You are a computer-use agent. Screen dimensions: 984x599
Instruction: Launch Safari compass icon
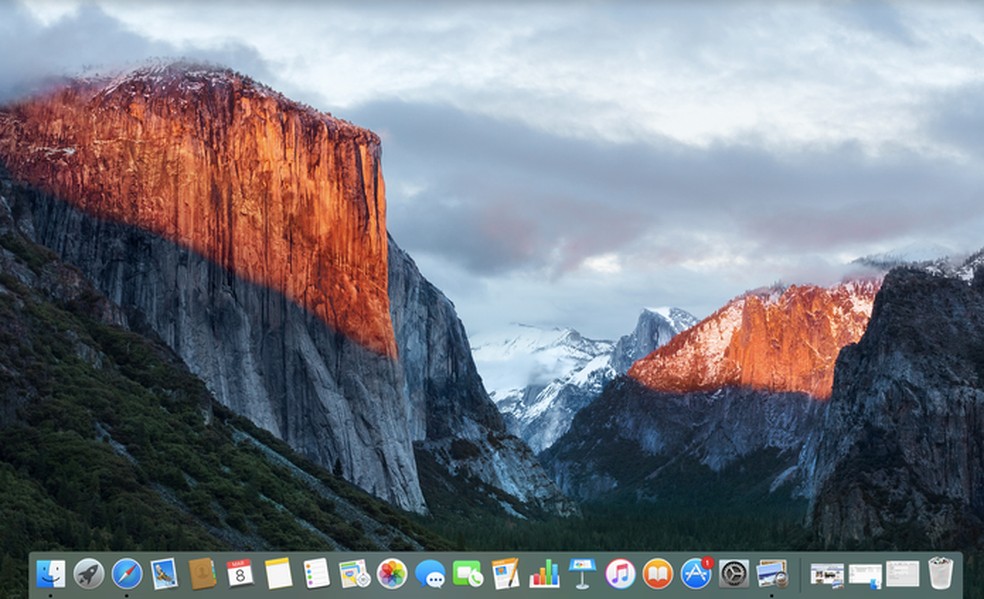pos(127,573)
